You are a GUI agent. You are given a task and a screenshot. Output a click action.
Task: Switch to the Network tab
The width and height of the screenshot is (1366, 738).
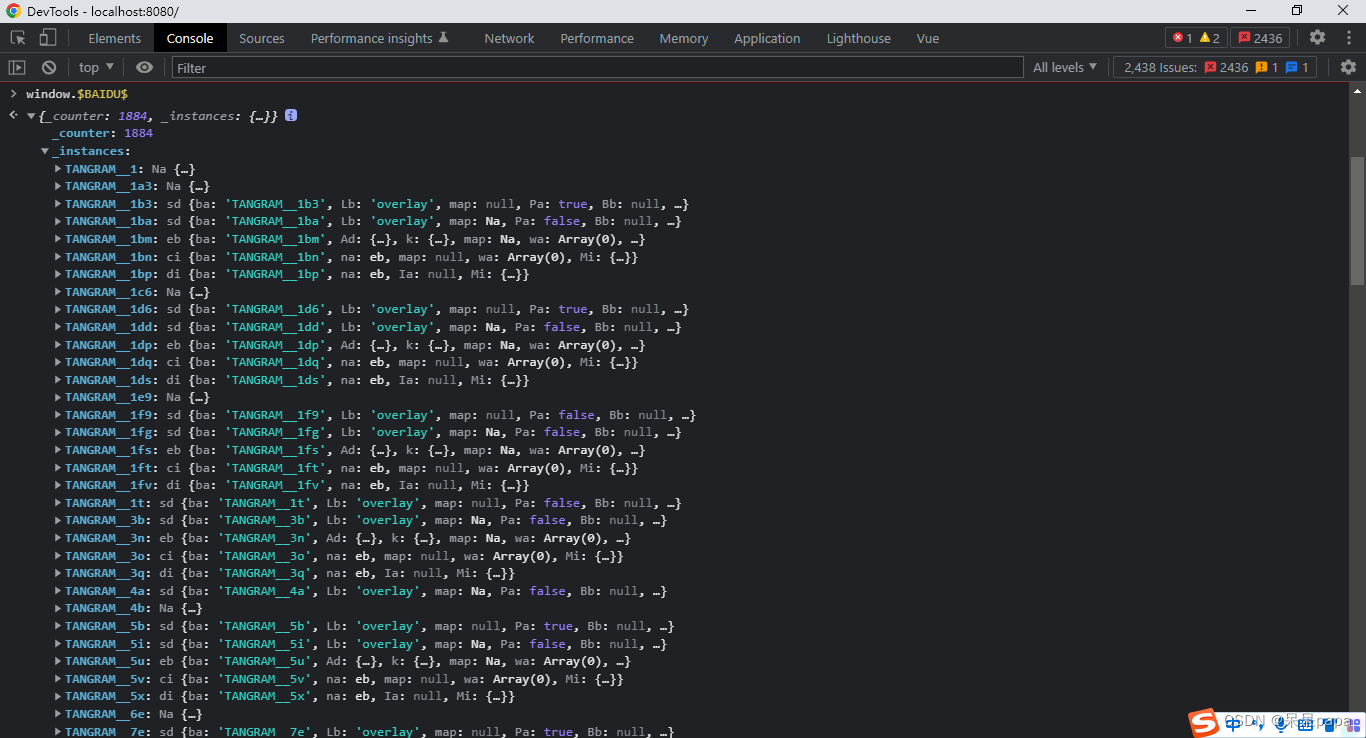click(509, 38)
